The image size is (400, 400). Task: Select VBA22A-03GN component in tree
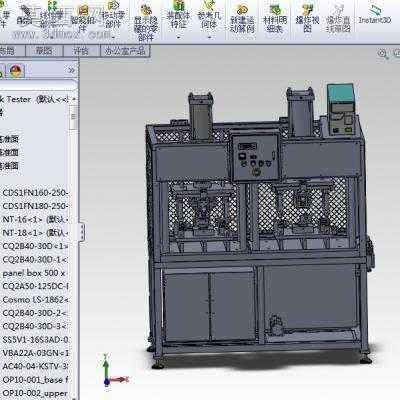pos(35,353)
